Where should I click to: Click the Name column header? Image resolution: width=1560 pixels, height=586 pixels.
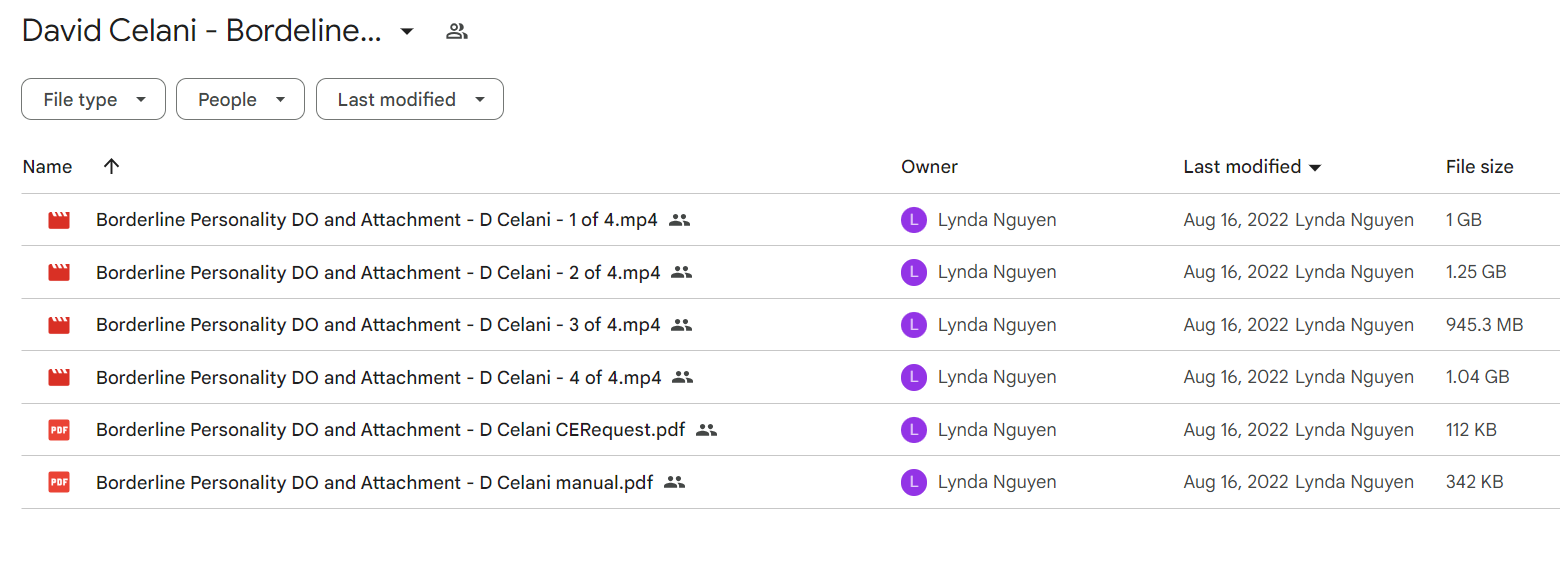47,167
